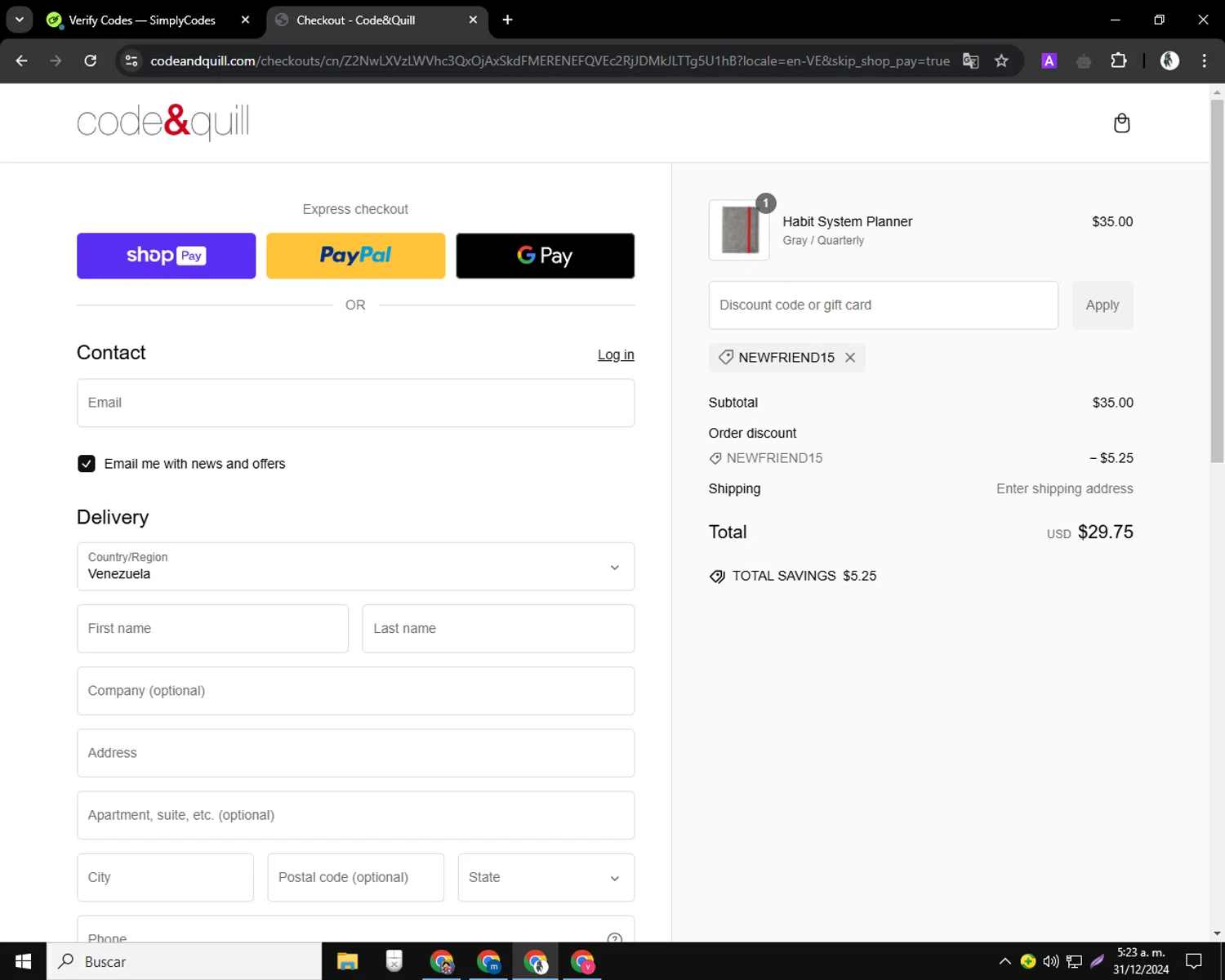Open the Chrome profile avatar

(x=1169, y=60)
